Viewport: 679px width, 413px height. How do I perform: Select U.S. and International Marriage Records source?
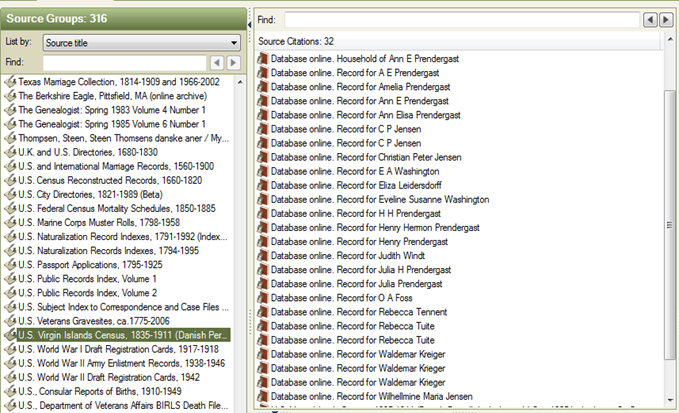pos(116,166)
